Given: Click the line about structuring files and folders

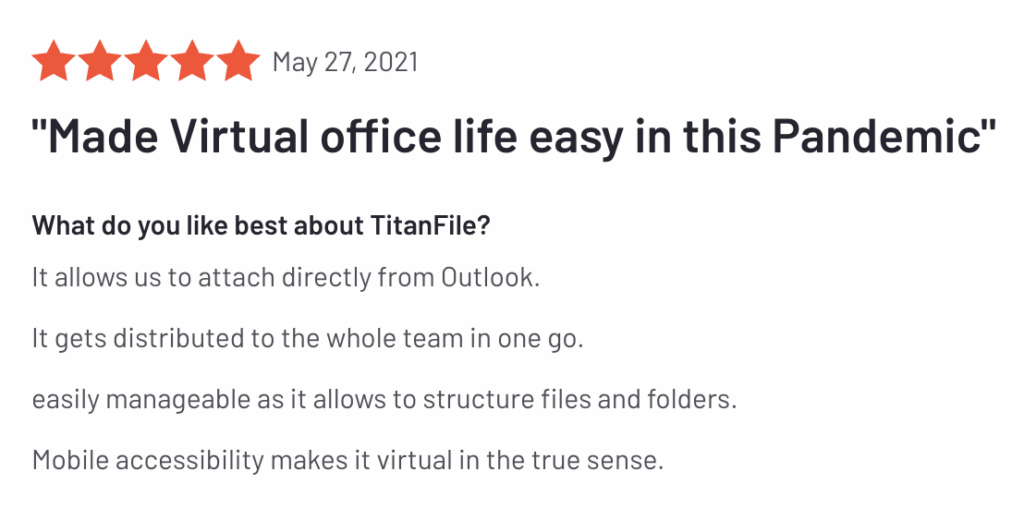Looking at the screenshot, I should [x=384, y=399].
